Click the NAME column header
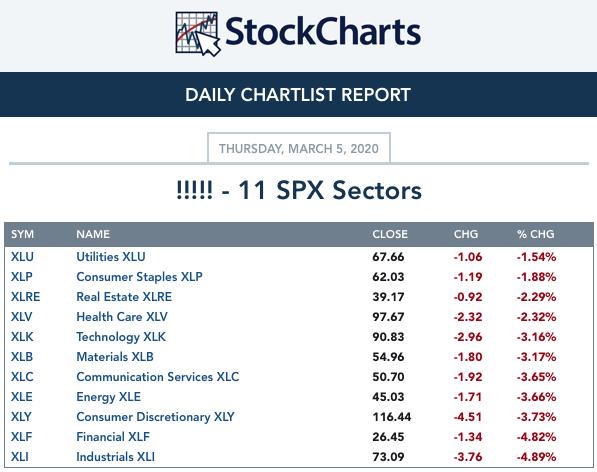Viewport: 597px width, 472px height. click(93, 234)
